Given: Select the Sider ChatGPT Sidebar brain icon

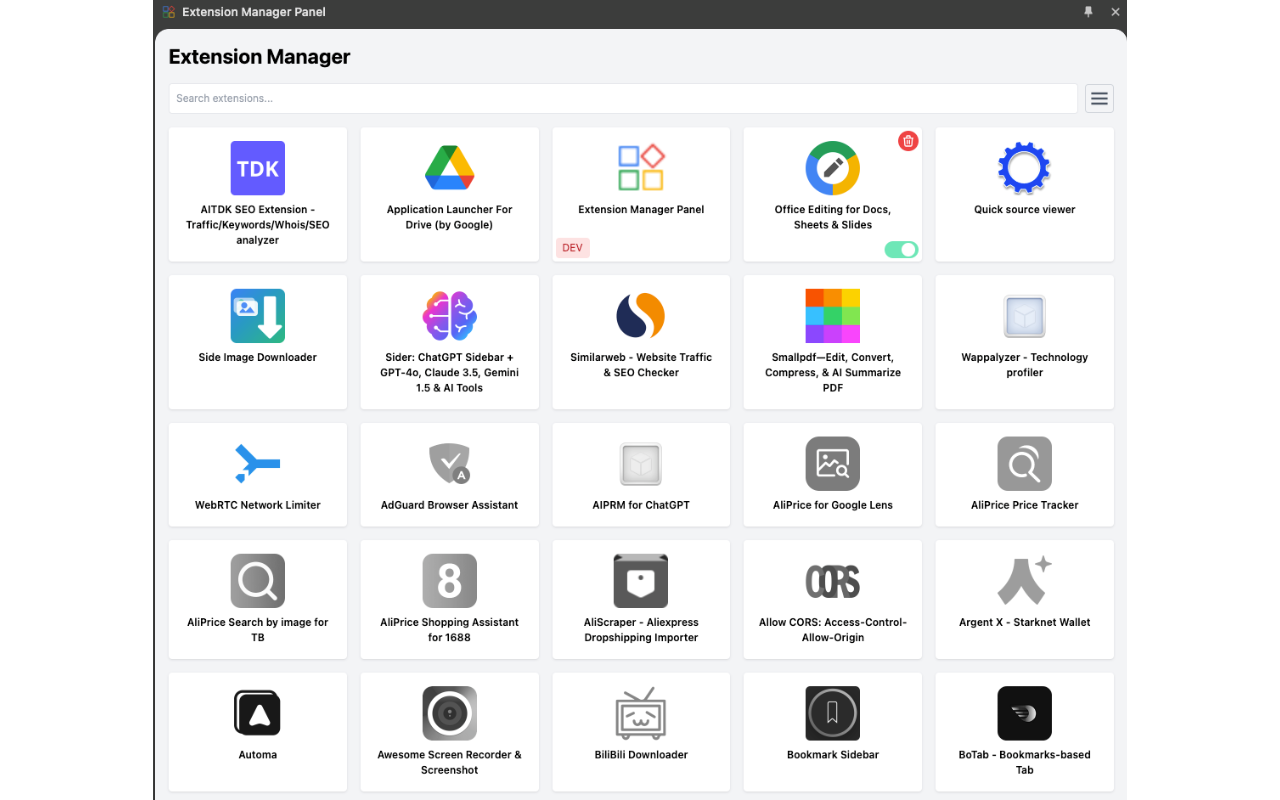Looking at the screenshot, I should point(450,316).
